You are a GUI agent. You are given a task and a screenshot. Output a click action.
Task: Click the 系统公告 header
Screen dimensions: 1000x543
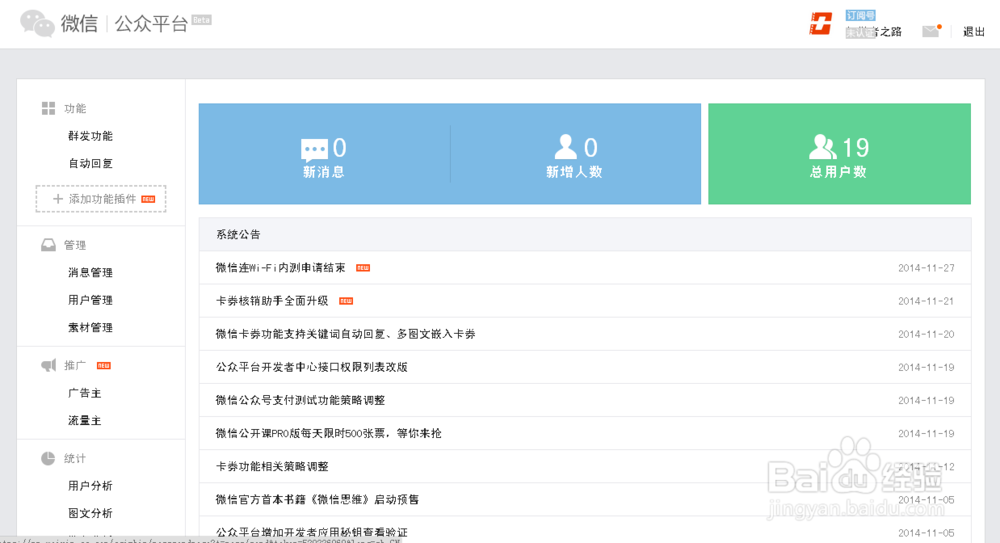[238, 235]
